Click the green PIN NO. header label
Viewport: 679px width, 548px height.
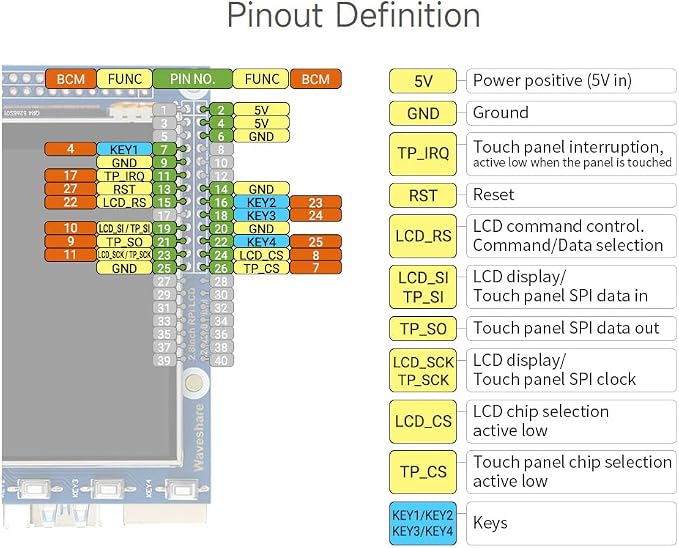[192, 79]
